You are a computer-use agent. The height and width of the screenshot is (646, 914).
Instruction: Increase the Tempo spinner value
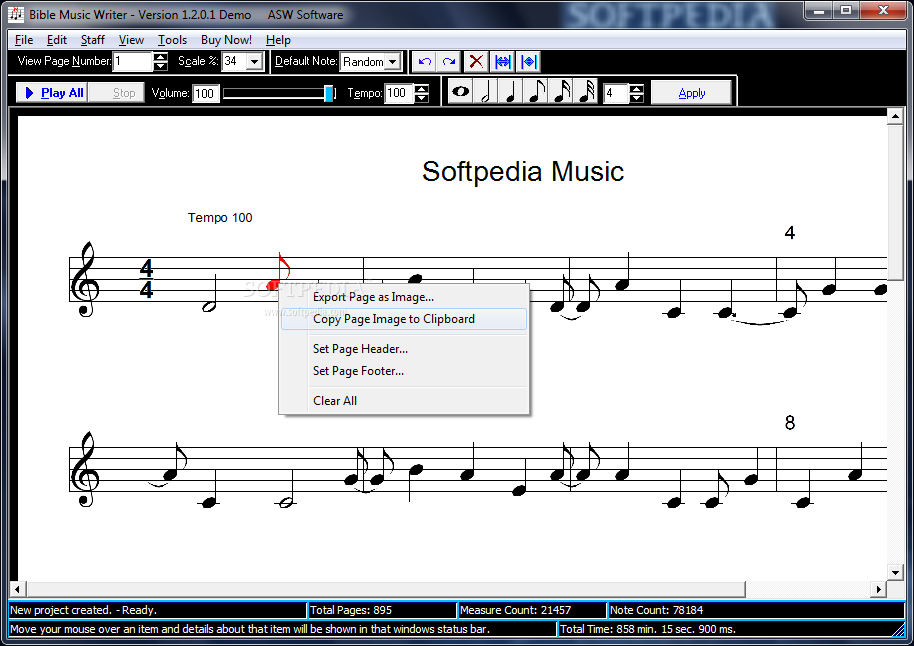coord(421,88)
